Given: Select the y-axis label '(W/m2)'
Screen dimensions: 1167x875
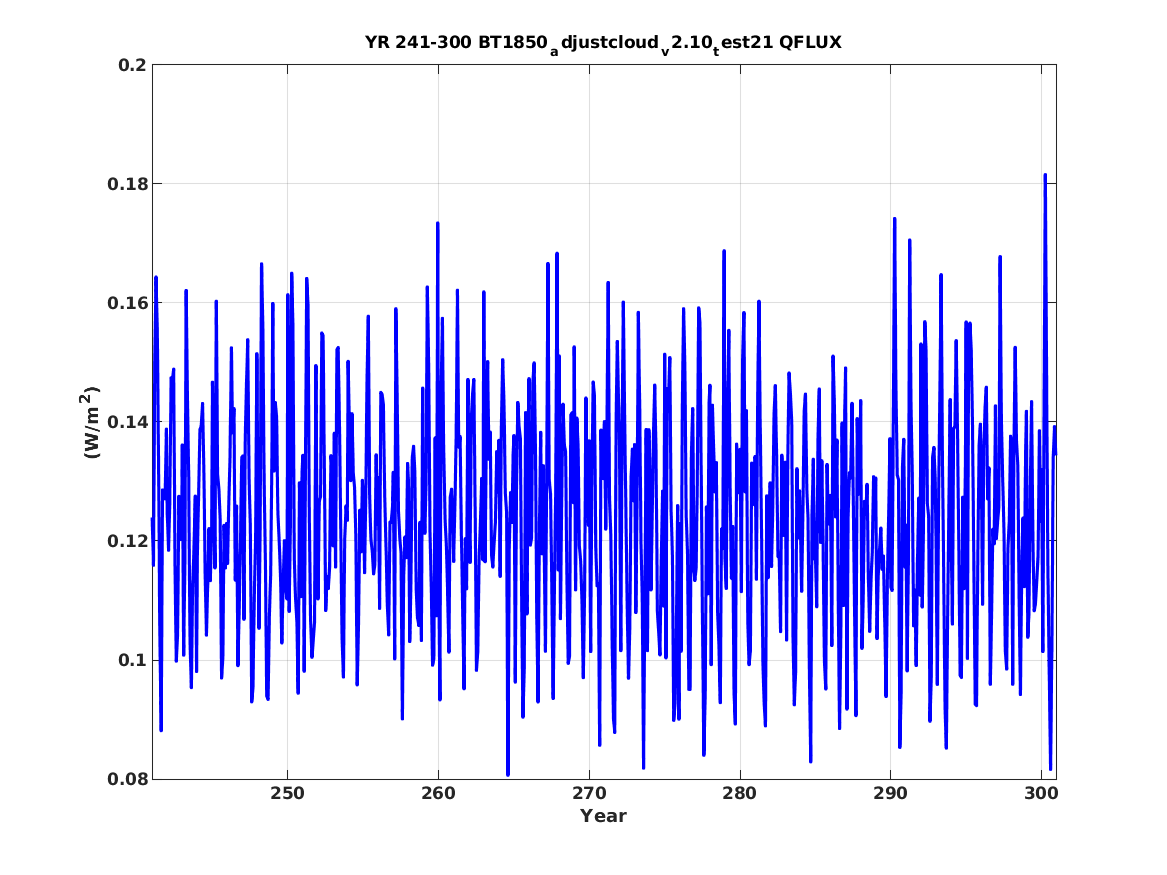Looking at the screenshot, I should point(90,422).
